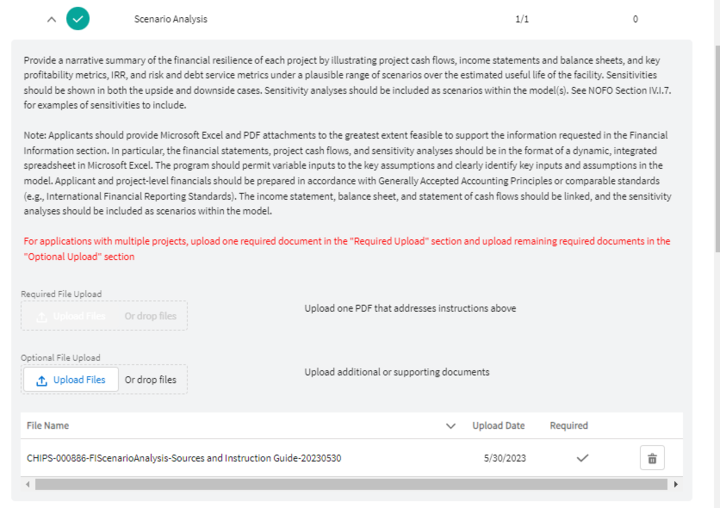Click the Required column header
720x508 pixels.
tap(569, 426)
